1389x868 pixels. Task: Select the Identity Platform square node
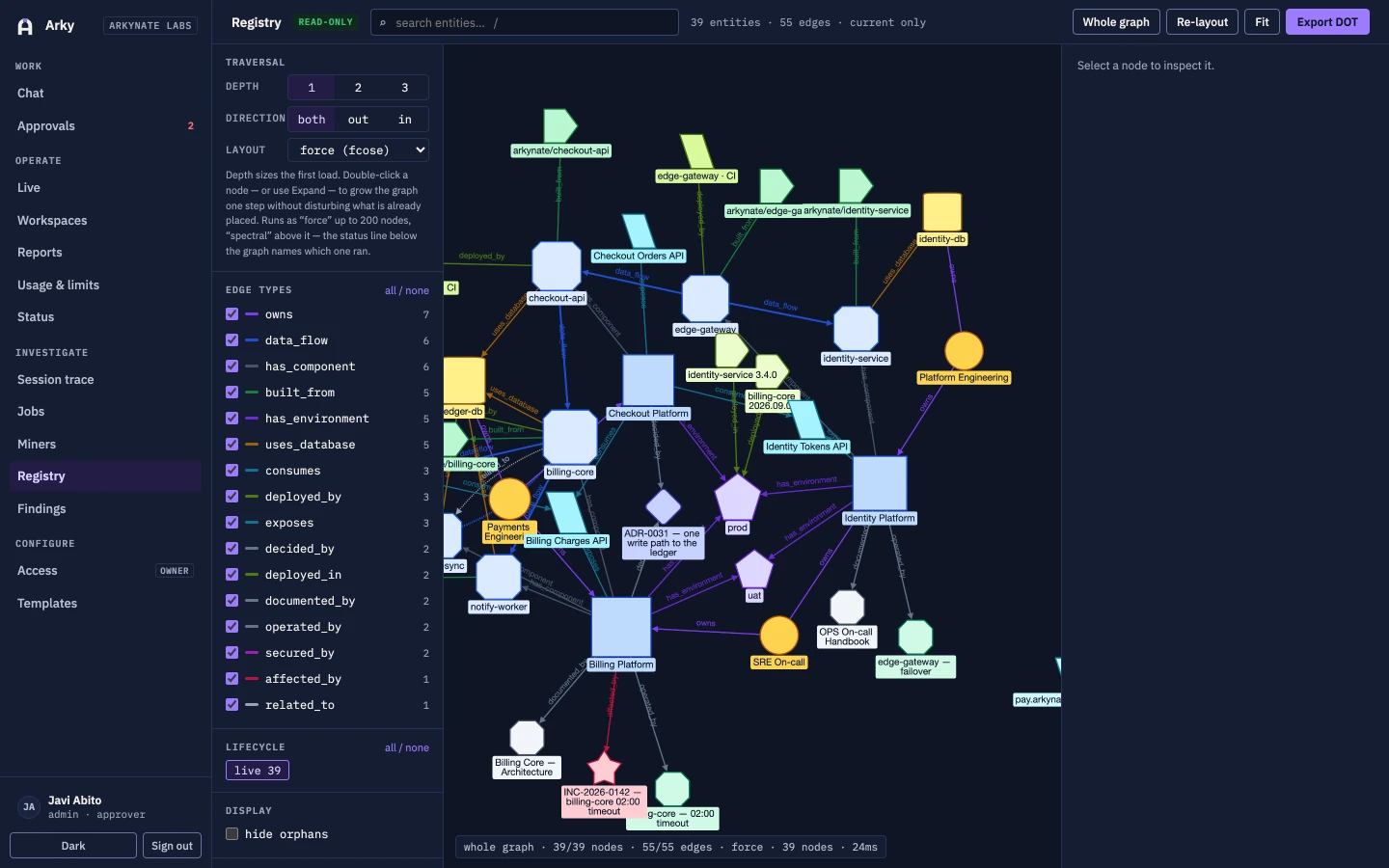[880, 483]
